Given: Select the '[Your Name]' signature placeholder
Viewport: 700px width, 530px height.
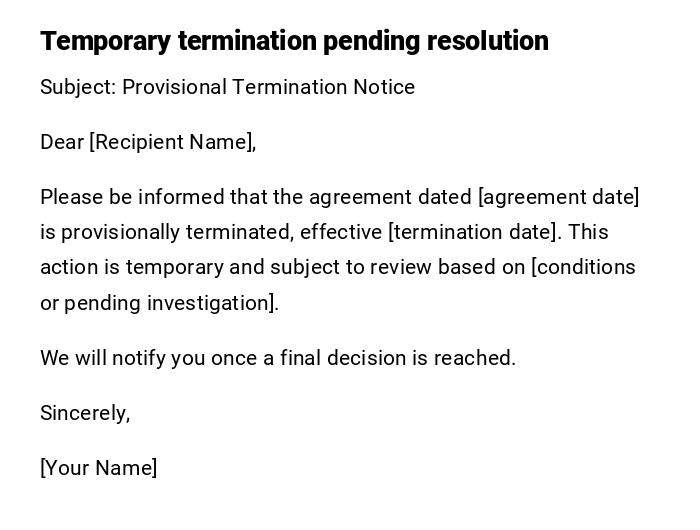Looking at the screenshot, I should (x=98, y=468).
